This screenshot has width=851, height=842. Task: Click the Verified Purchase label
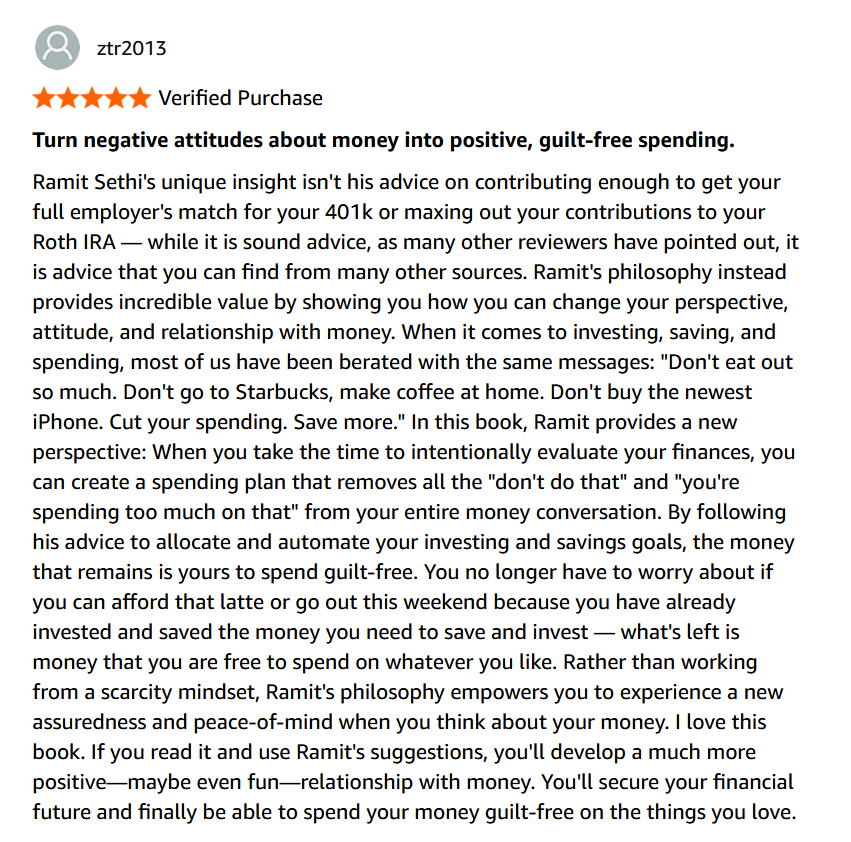pos(240,98)
